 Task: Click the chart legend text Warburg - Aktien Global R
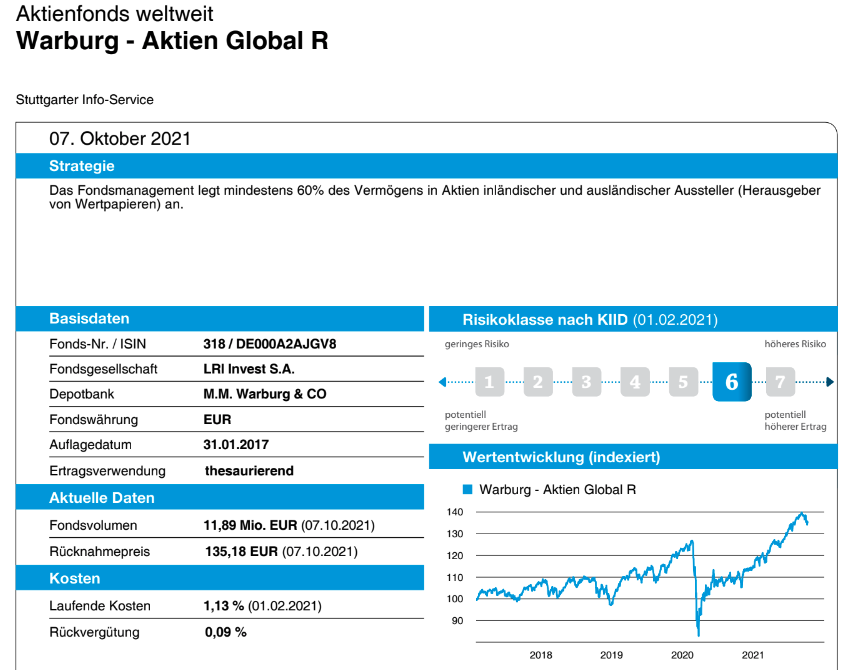557,489
